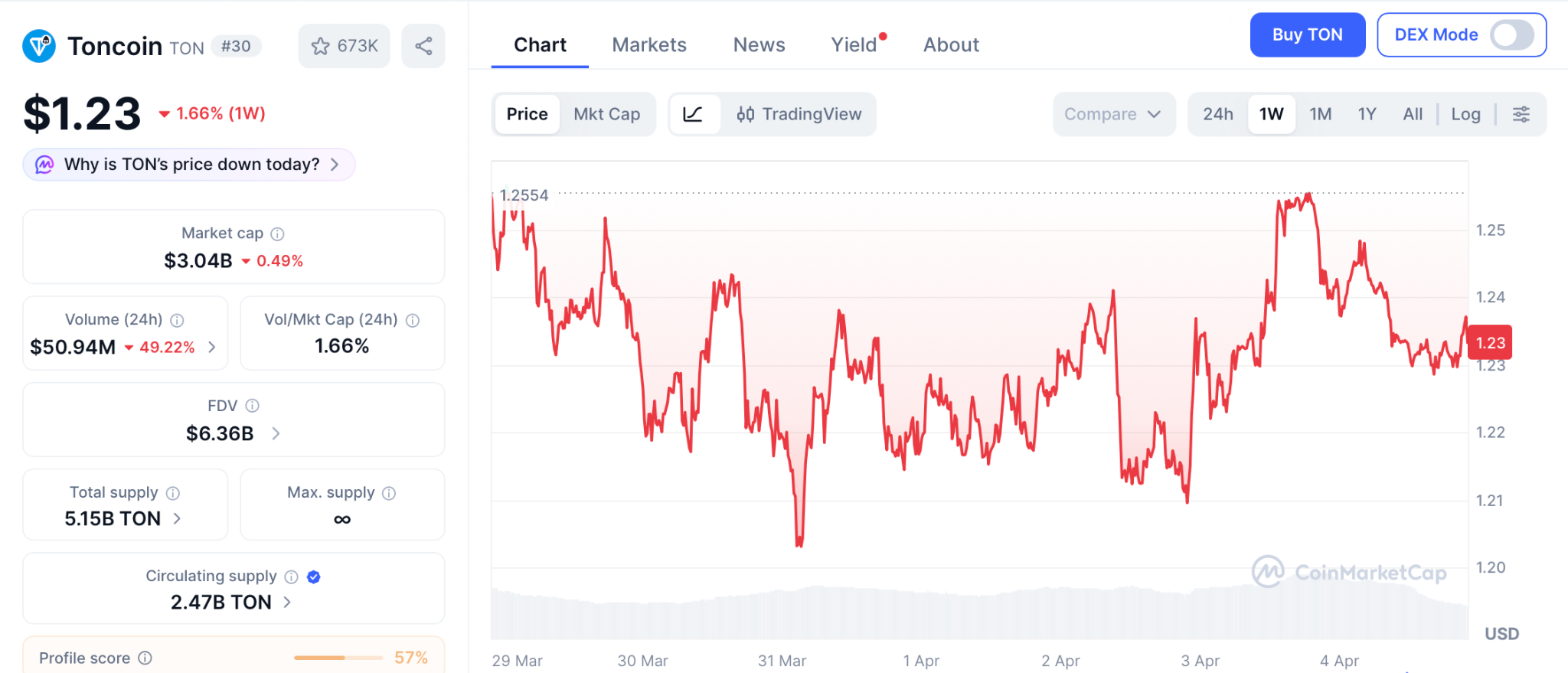Image resolution: width=1568 pixels, height=673 pixels.
Task: Open the Compare dropdown
Action: [x=1112, y=114]
